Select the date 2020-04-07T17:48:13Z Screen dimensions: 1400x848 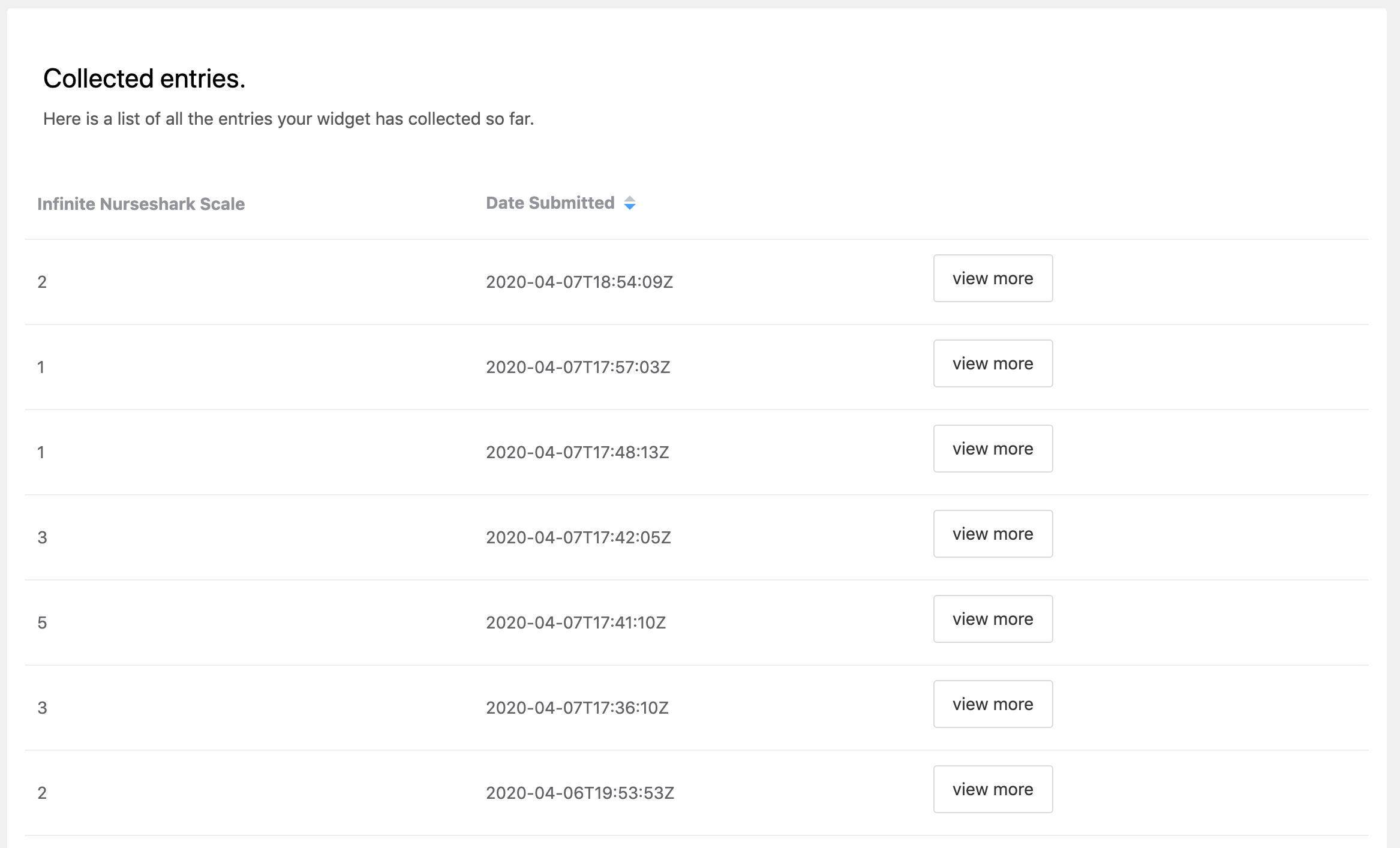578,452
